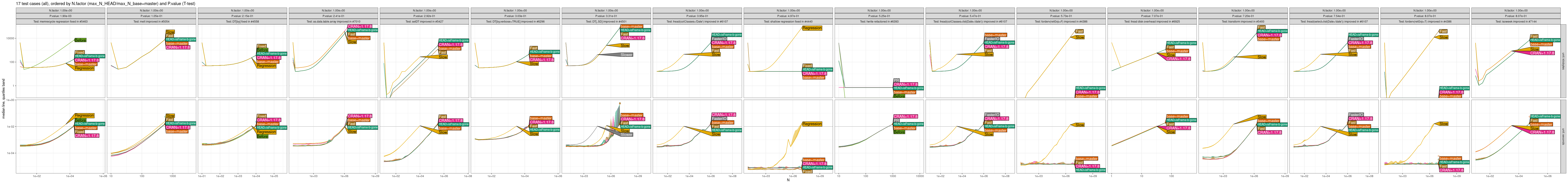Click the 'Test: fwrite refactored in #6393' header
Image resolution: width=1568 pixels, height=184 pixels.
click(879, 21)
